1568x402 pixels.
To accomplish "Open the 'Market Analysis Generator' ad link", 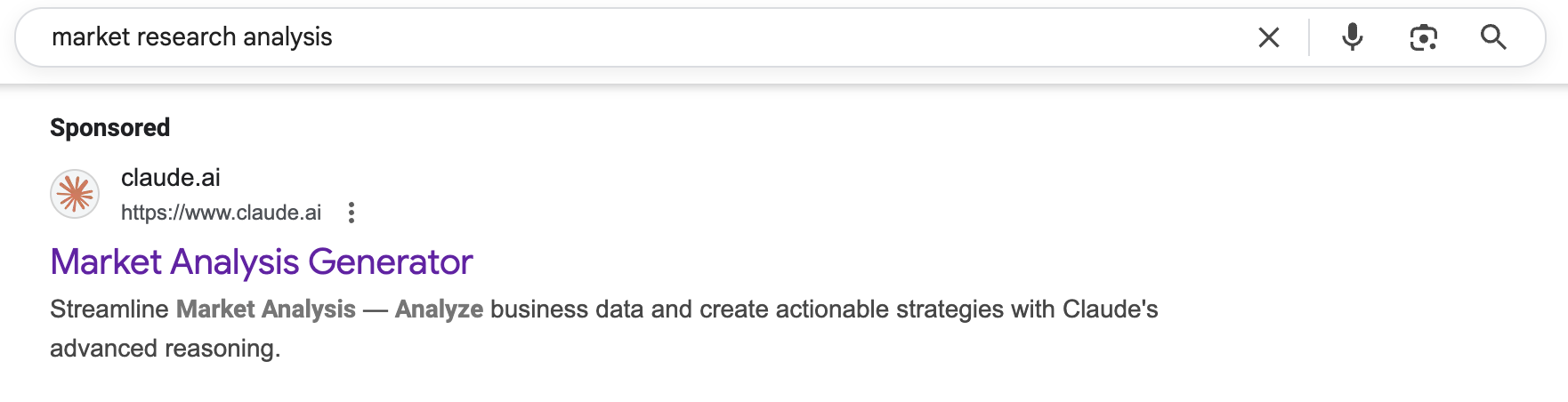I will [x=262, y=262].
